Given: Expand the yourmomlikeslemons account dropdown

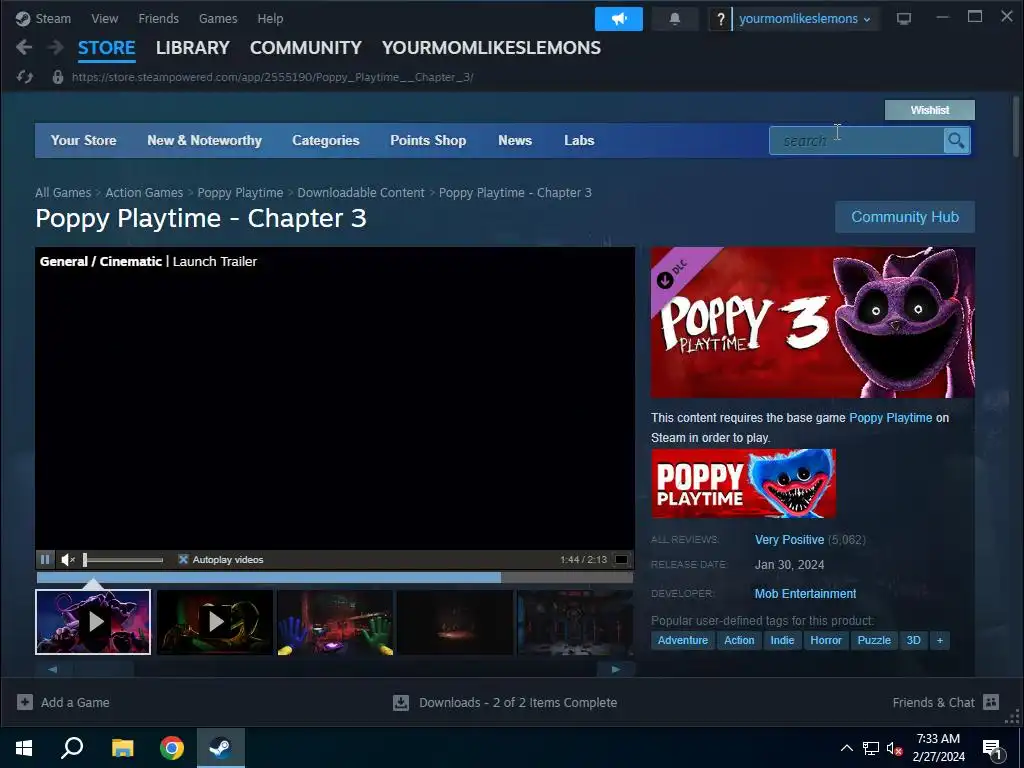Looking at the screenshot, I should 804,19.
